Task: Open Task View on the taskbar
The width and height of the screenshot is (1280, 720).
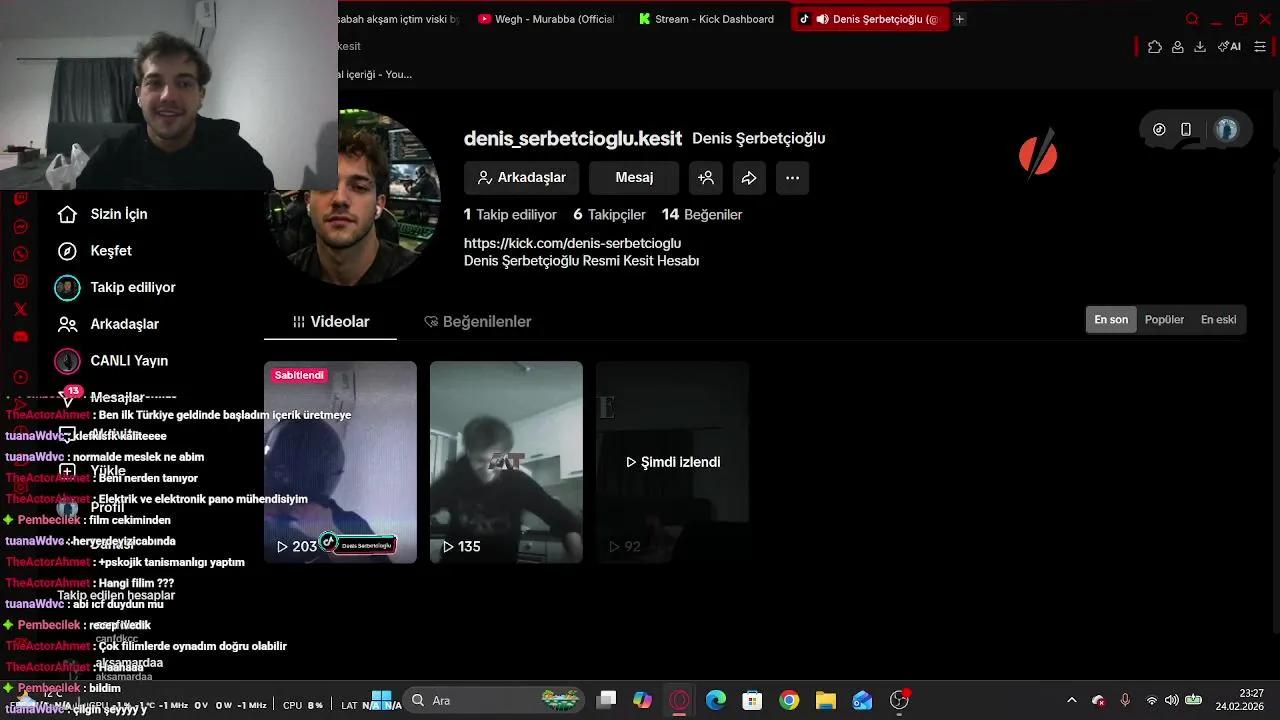Action: point(606,700)
